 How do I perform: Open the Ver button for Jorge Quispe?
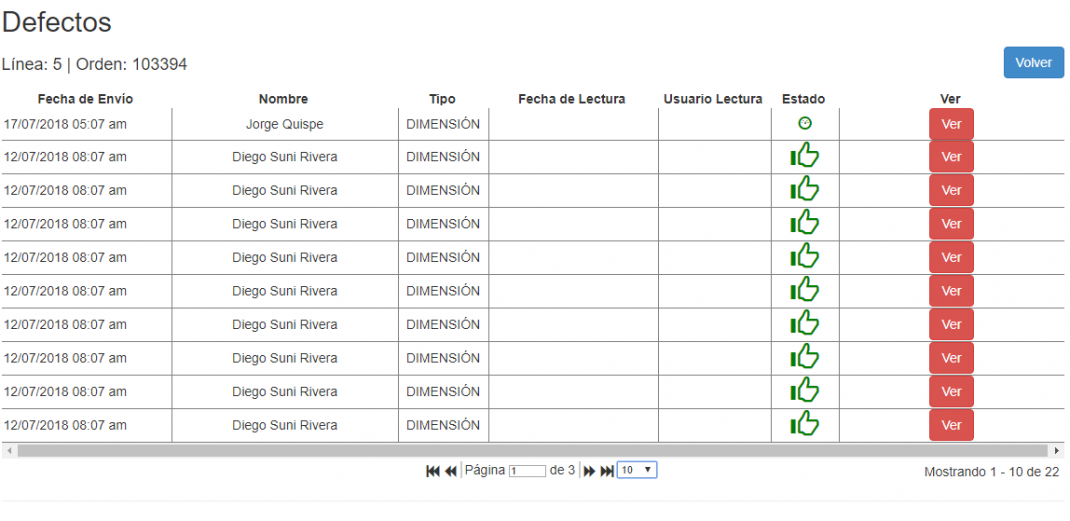click(951, 124)
